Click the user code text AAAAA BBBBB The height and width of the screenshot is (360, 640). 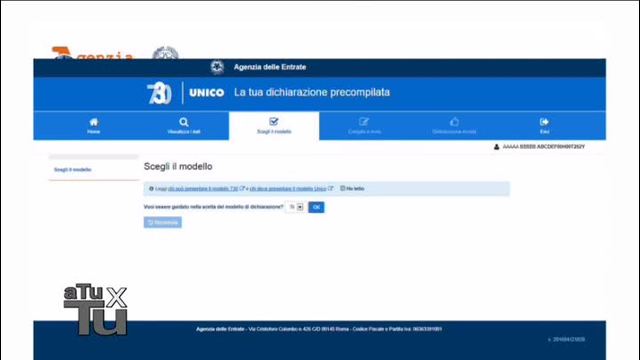click(544, 147)
